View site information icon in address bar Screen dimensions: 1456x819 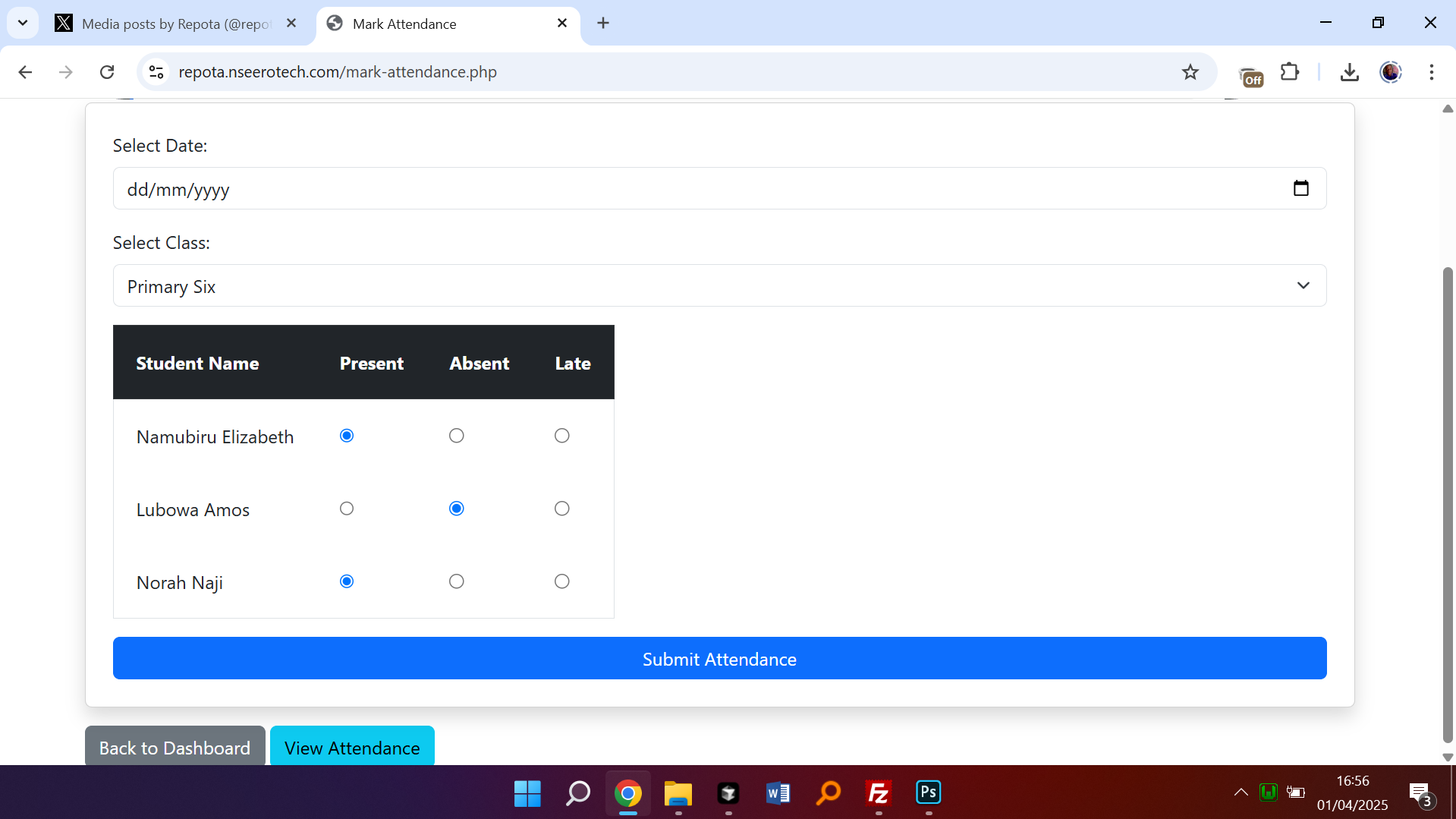(x=156, y=72)
